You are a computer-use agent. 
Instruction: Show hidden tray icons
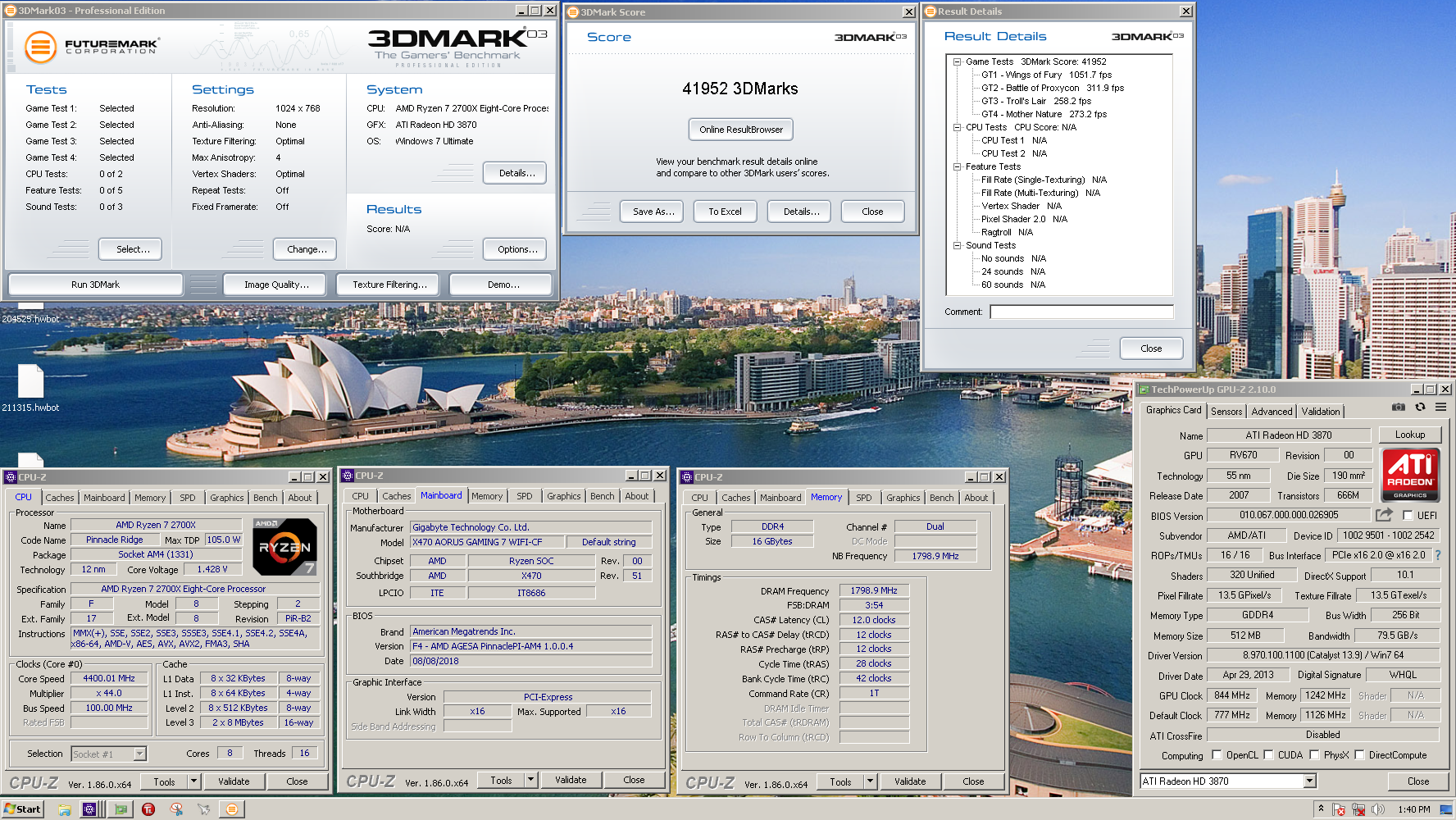[x=1321, y=809]
